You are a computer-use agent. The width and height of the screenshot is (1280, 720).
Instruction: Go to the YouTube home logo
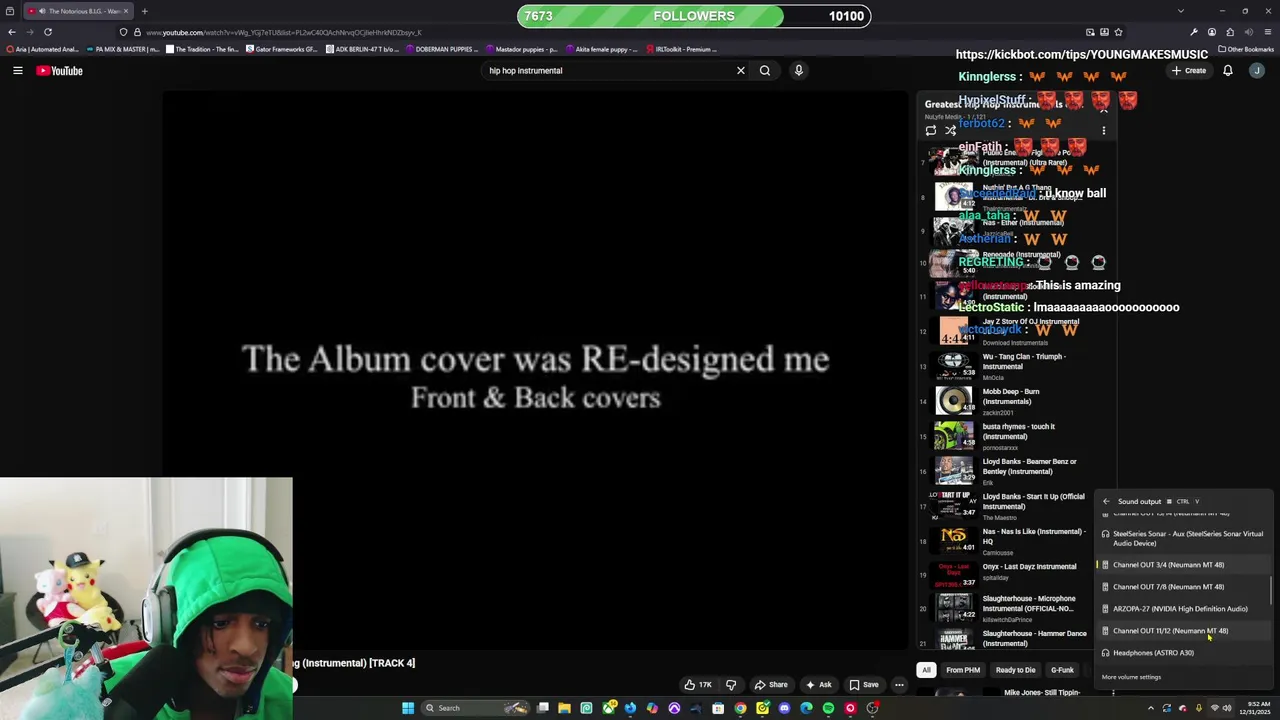coord(59,70)
